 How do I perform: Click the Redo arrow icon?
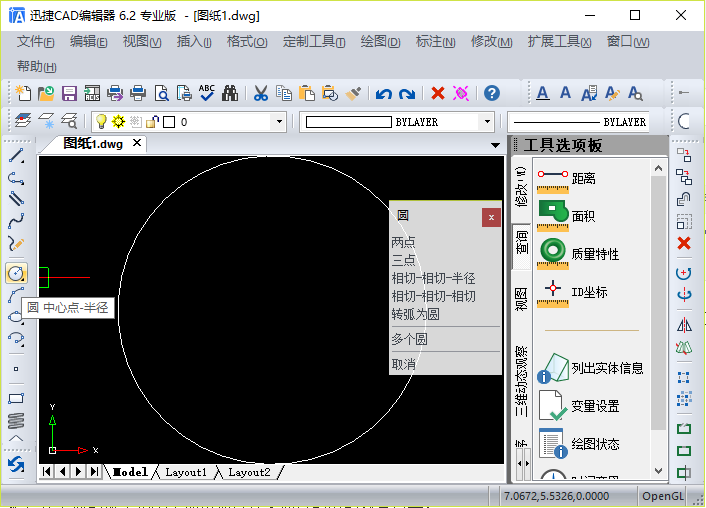tap(407, 94)
